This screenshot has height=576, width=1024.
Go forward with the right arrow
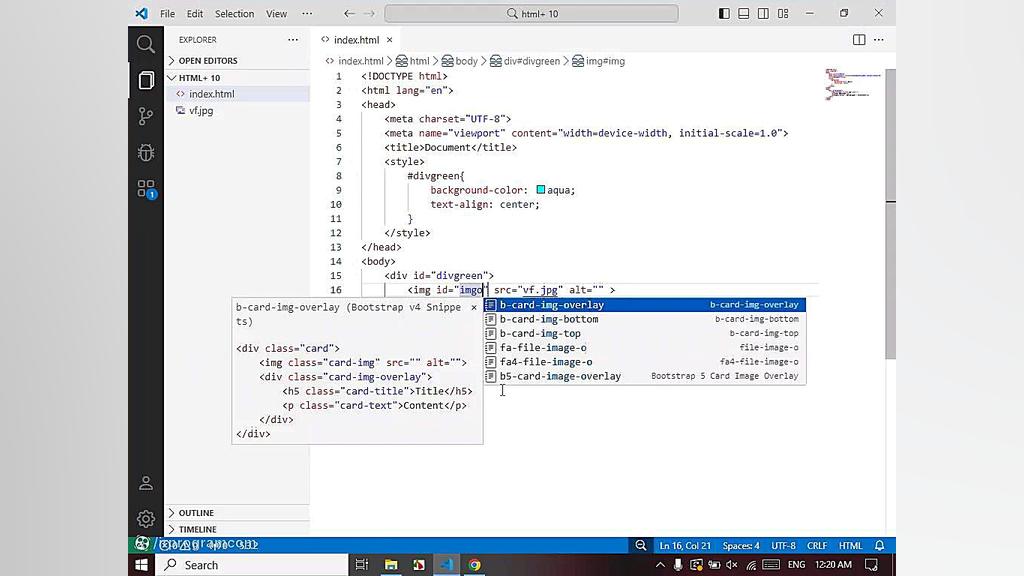tap(370, 13)
